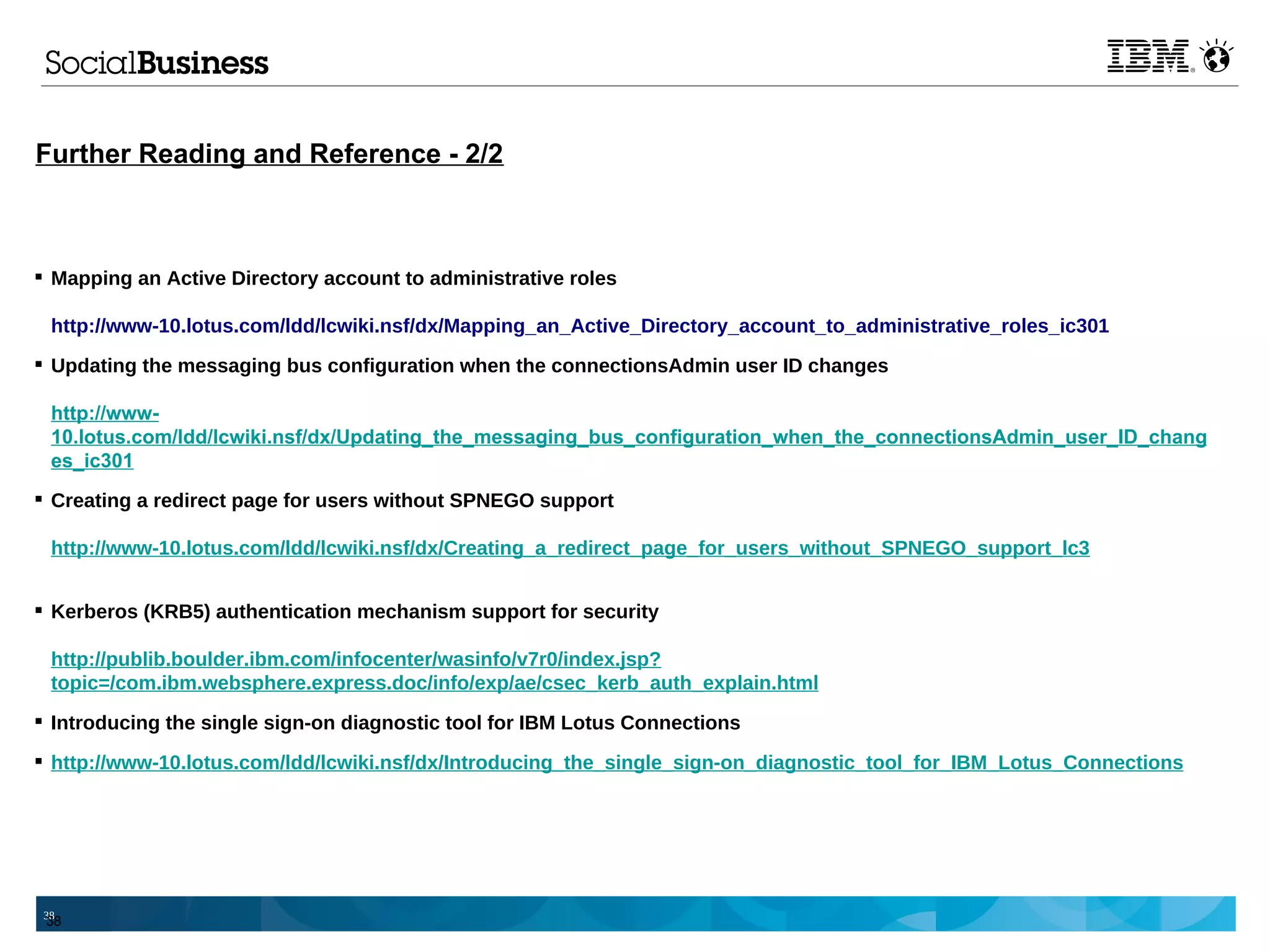Select 'Kerberos (KRB5) authentication mechanism' bullet text
1270x952 pixels.
pos(355,612)
